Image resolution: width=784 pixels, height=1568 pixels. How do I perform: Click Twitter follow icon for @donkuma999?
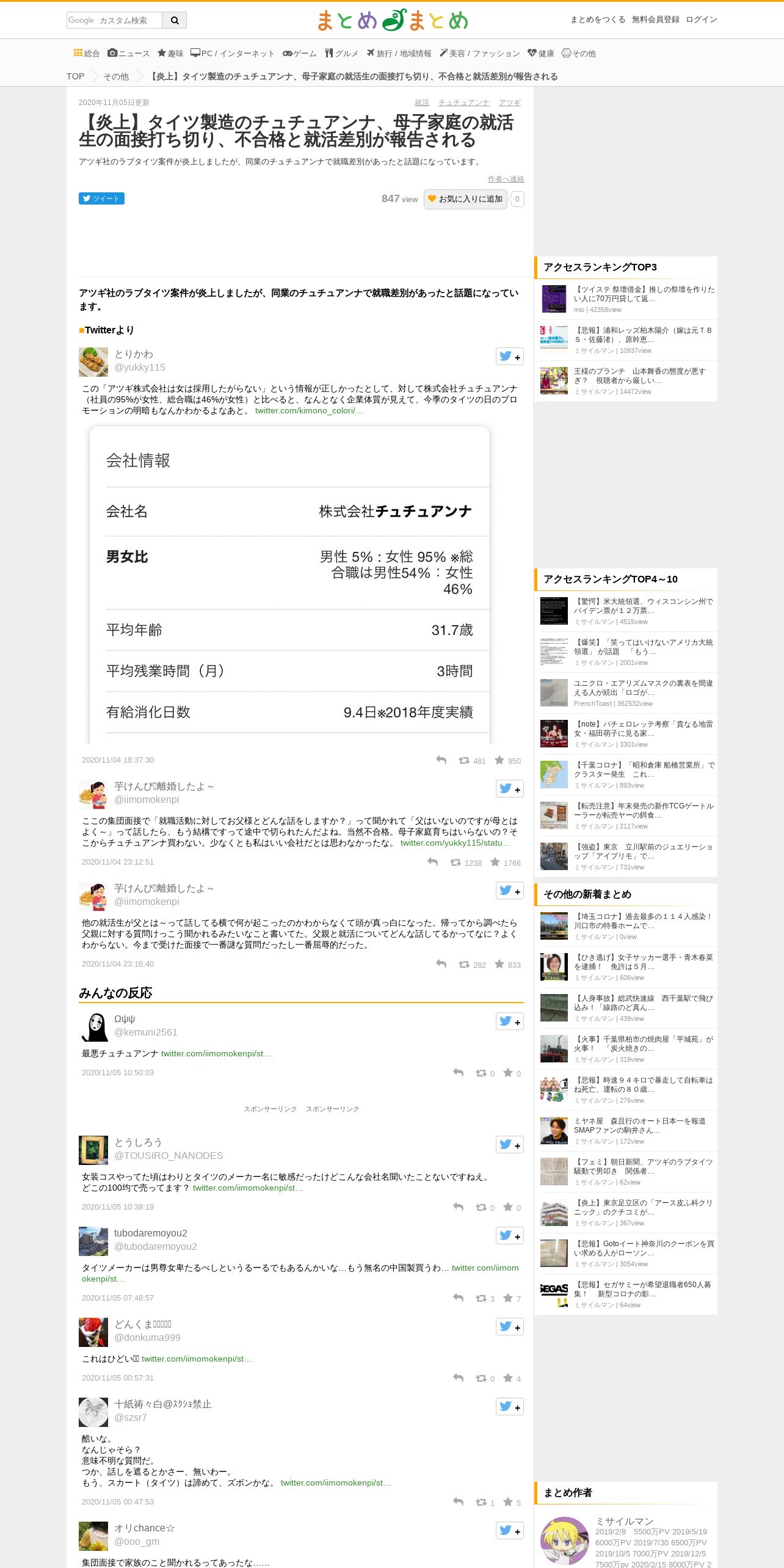click(510, 1326)
